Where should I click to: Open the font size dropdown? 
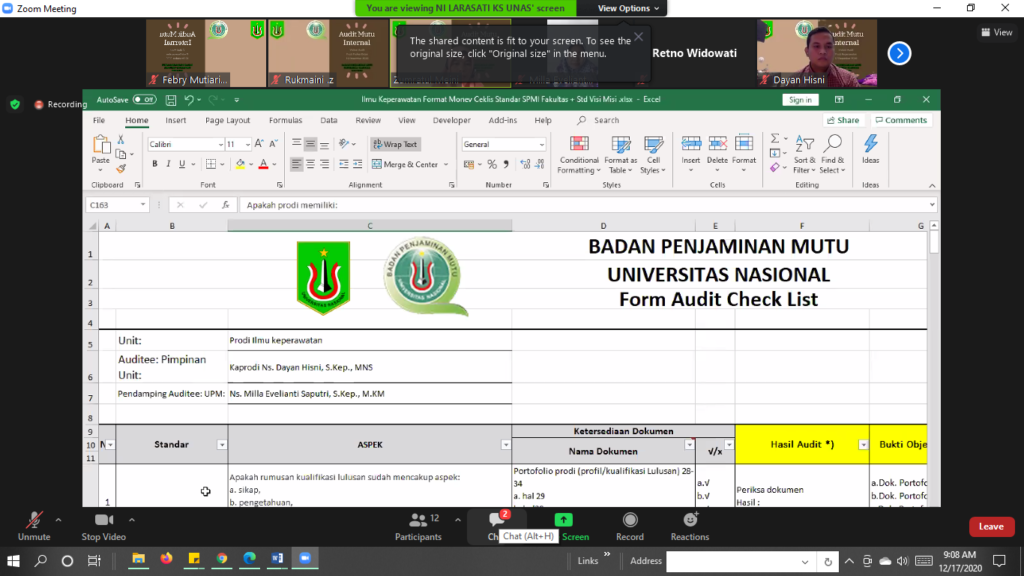[245, 144]
